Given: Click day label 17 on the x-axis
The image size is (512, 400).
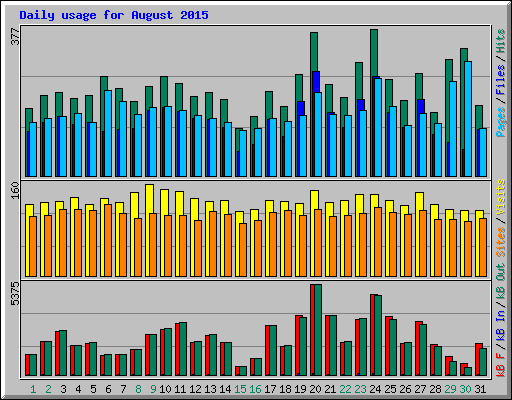Looking at the screenshot, I should [270, 389].
